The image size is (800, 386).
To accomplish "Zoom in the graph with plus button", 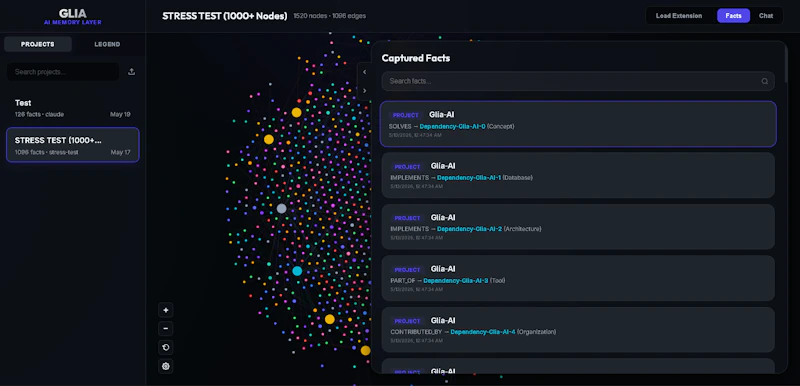I will coord(165,310).
